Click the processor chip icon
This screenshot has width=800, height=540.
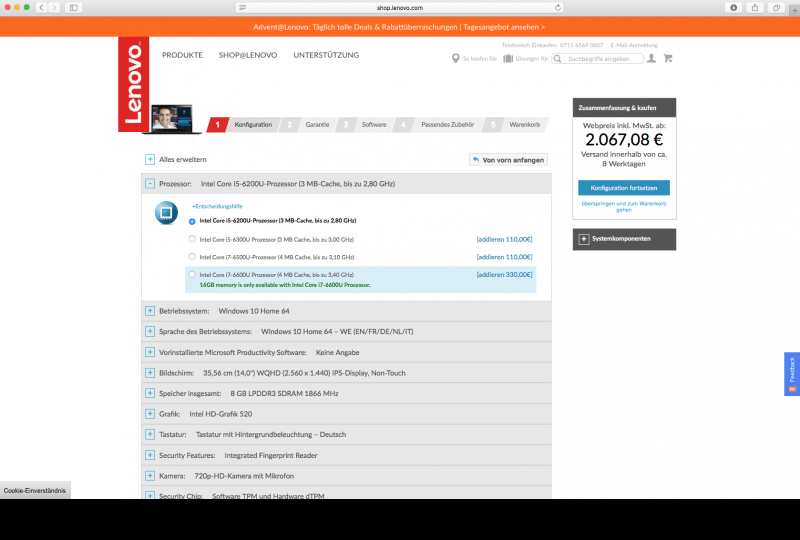(x=166, y=213)
